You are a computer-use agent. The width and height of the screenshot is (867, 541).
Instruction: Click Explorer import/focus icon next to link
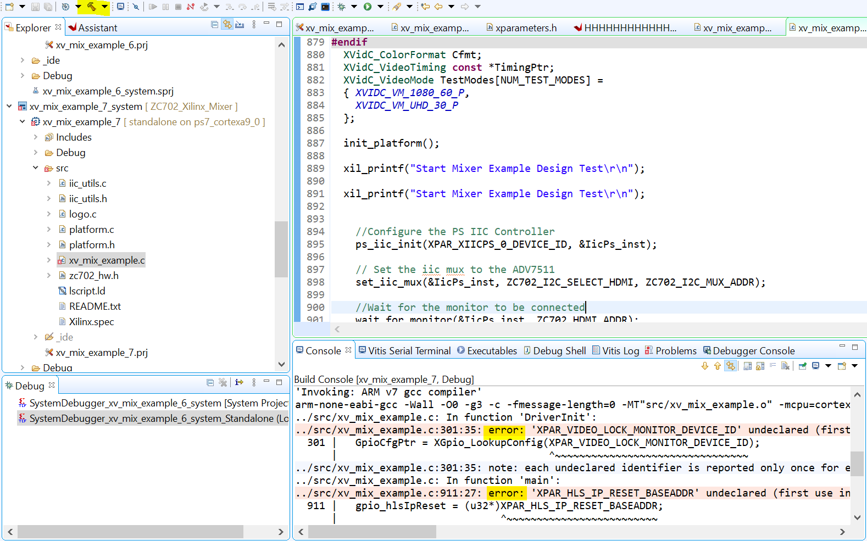click(x=239, y=25)
